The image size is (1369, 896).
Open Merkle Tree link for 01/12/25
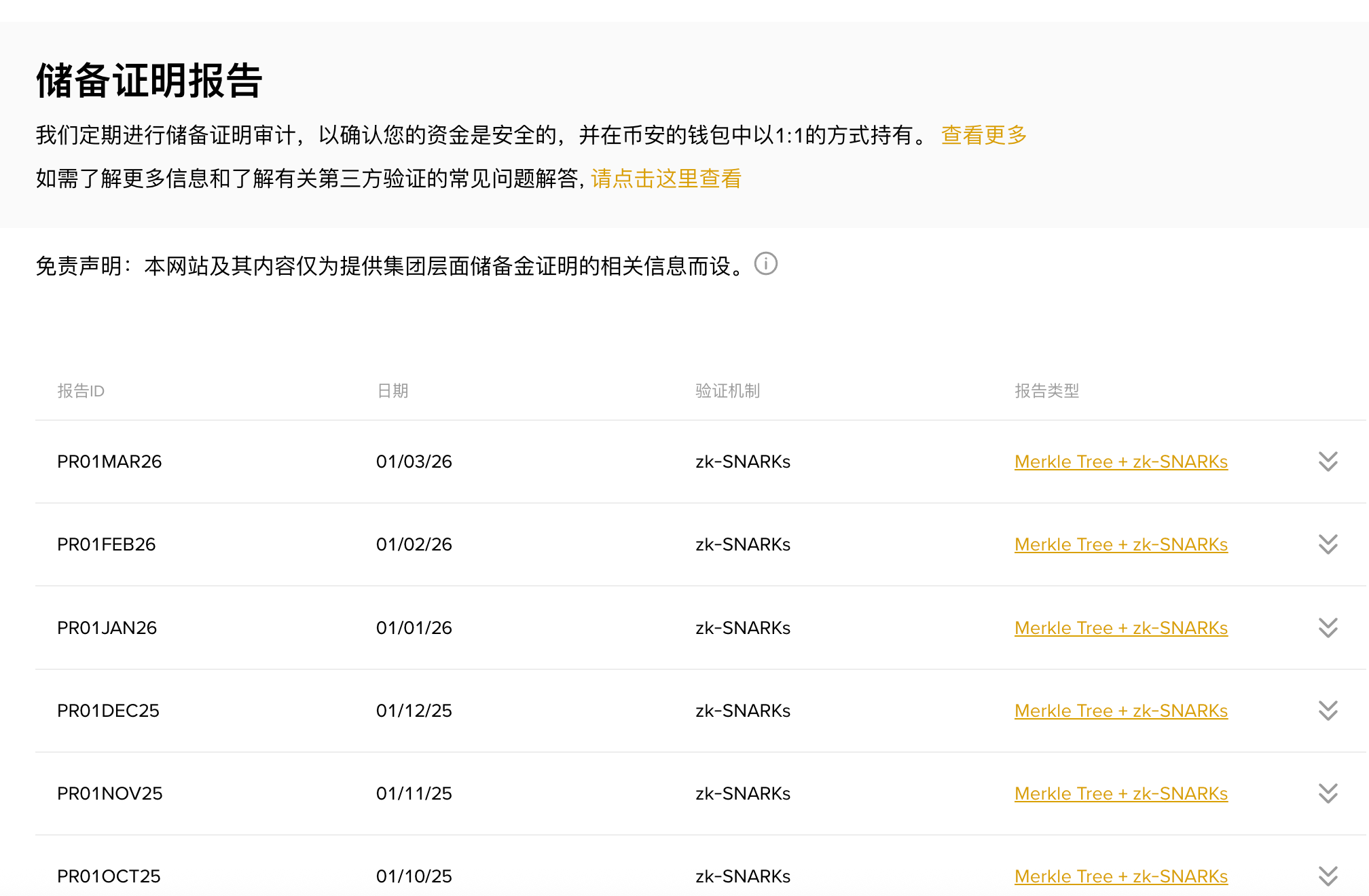(x=1120, y=711)
